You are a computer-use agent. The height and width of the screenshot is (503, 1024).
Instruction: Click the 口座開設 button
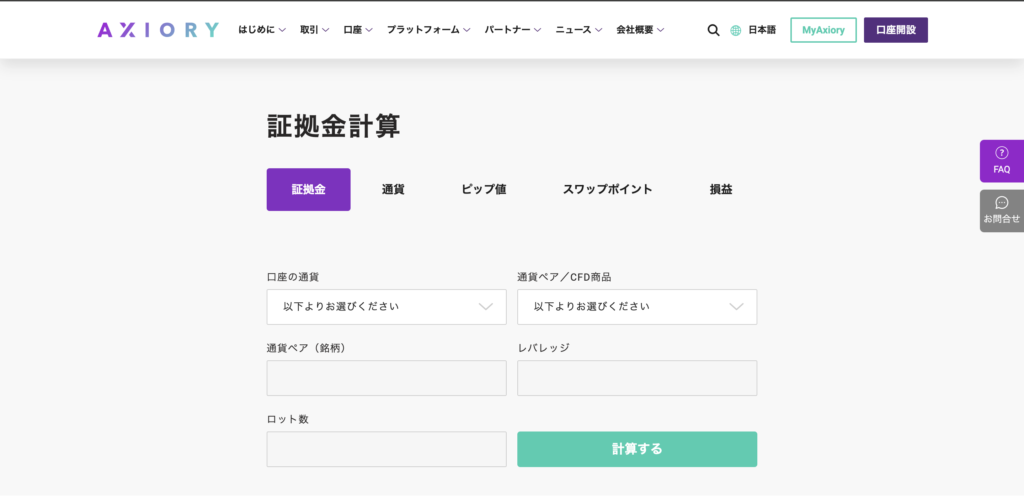[895, 30]
